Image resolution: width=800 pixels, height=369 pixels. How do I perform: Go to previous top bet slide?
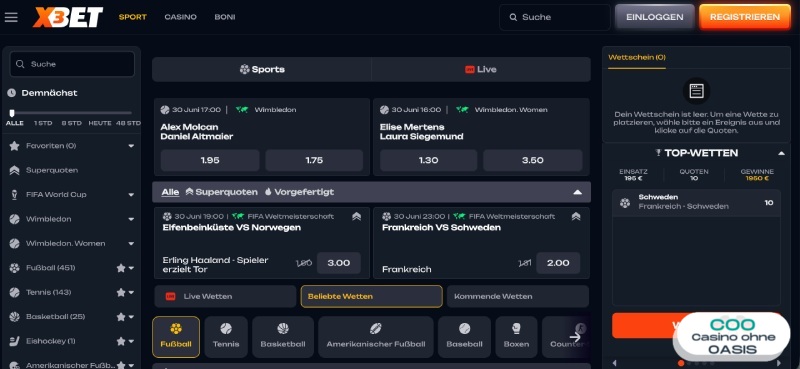coord(614,363)
